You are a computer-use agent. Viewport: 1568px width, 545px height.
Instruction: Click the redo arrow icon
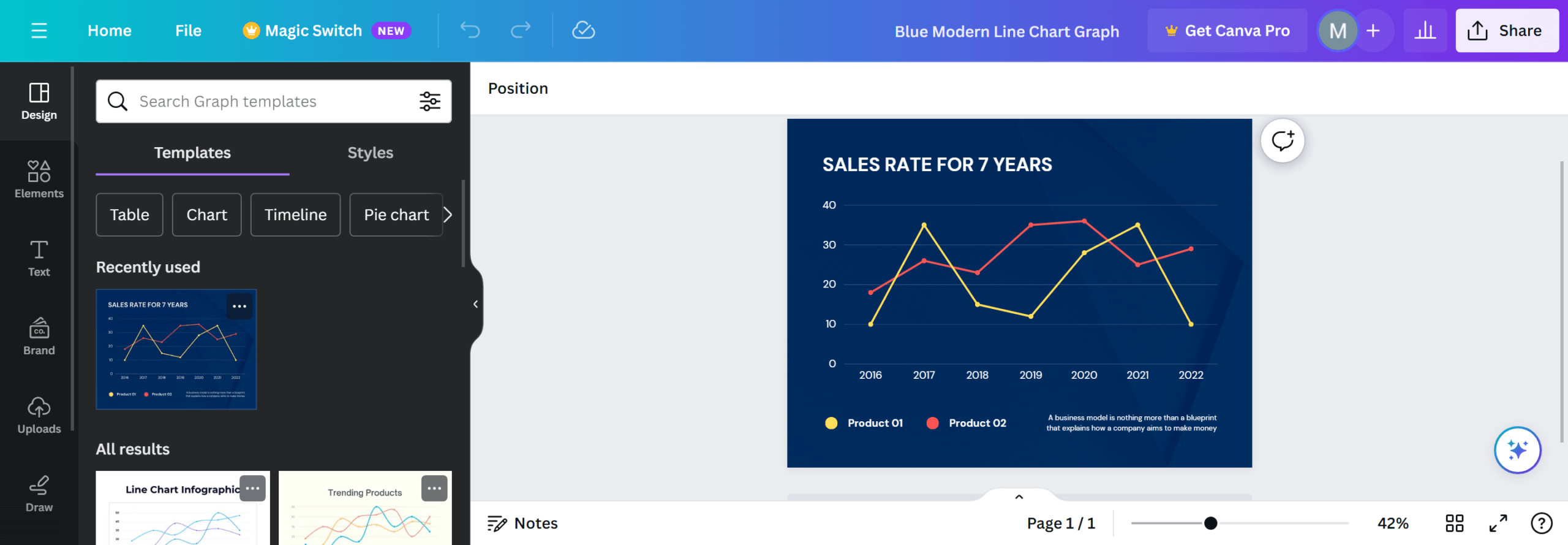[x=520, y=30]
